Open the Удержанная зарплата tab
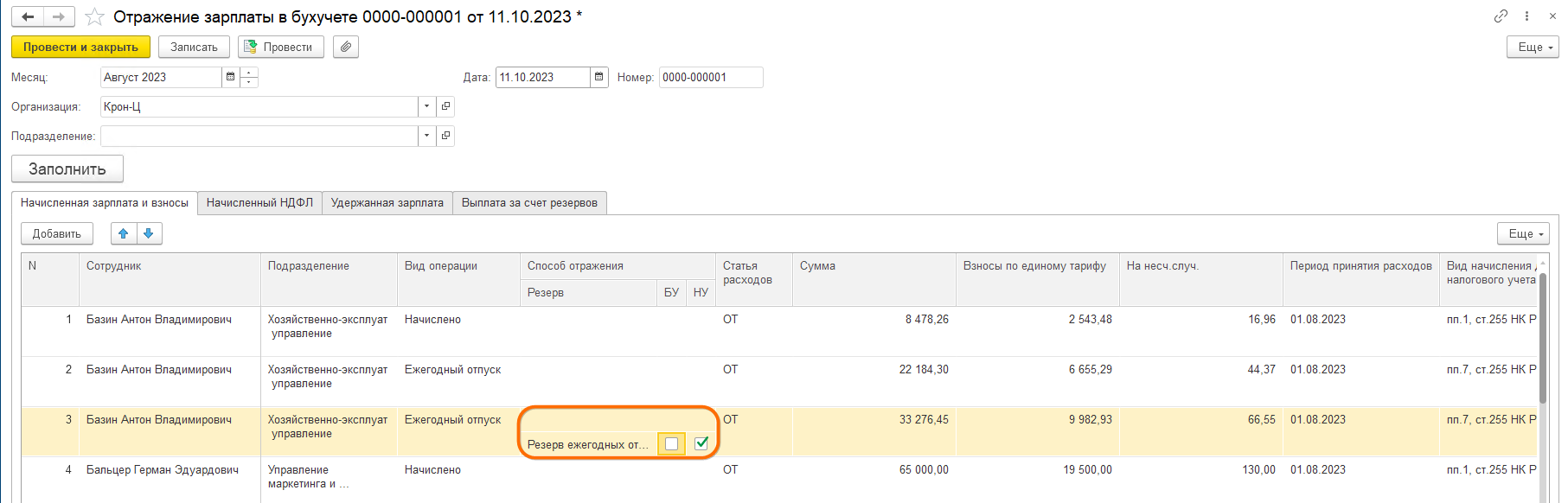Screen dimensions: 1568x503 pos(387,202)
